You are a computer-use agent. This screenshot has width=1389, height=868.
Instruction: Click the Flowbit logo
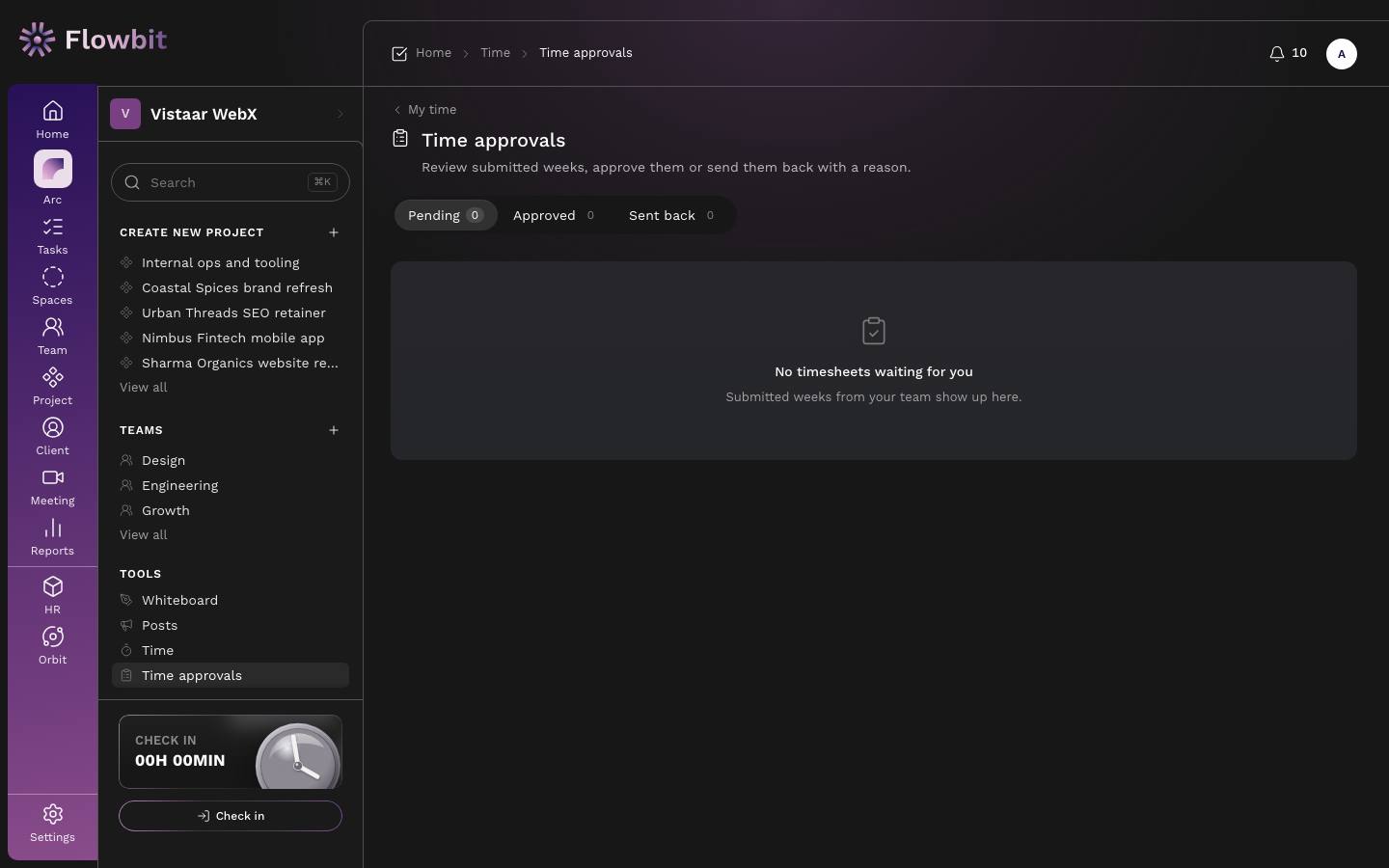[x=93, y=40]
